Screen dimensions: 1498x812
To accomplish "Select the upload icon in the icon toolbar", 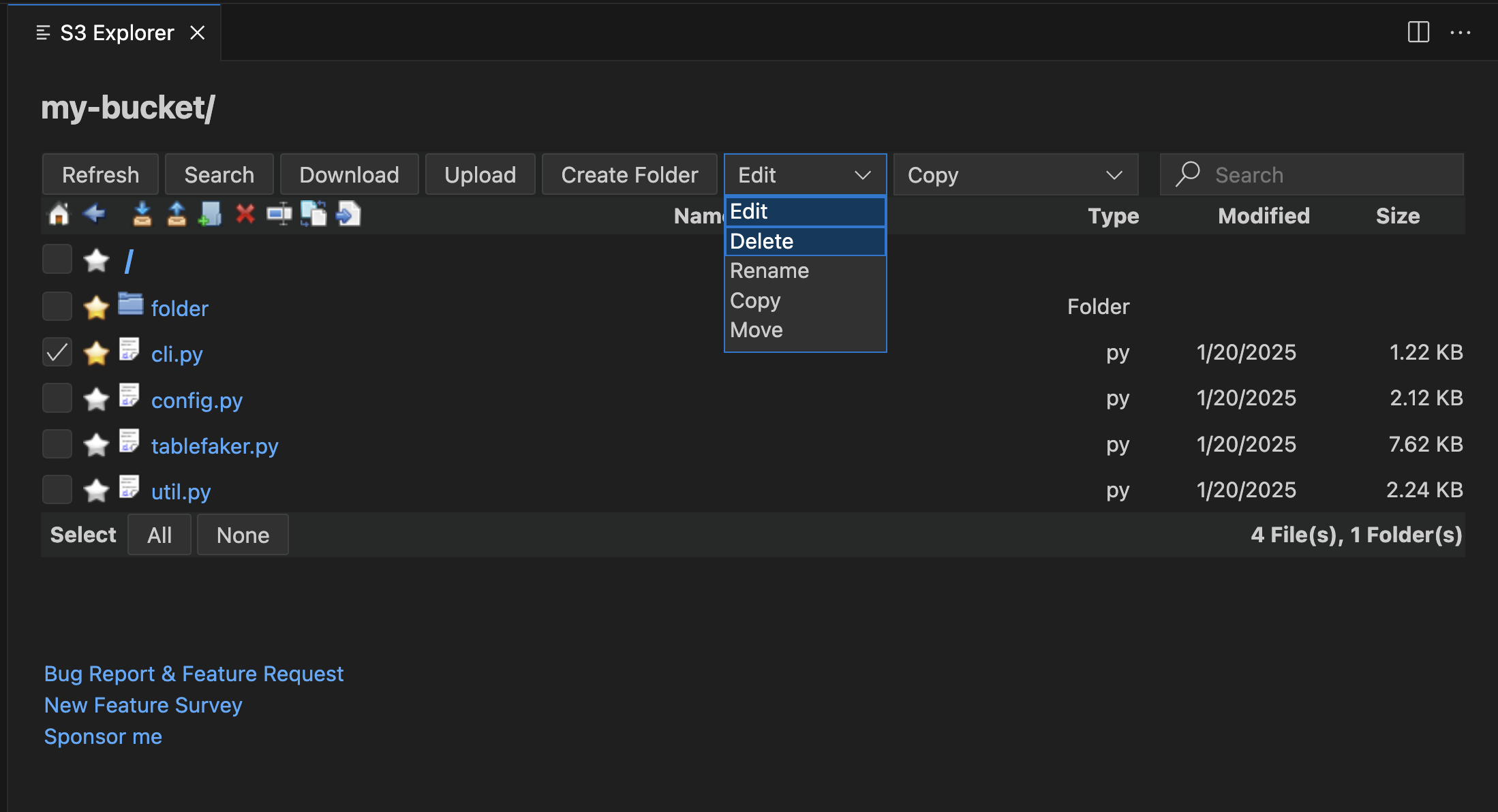I will tap(176, 214).
